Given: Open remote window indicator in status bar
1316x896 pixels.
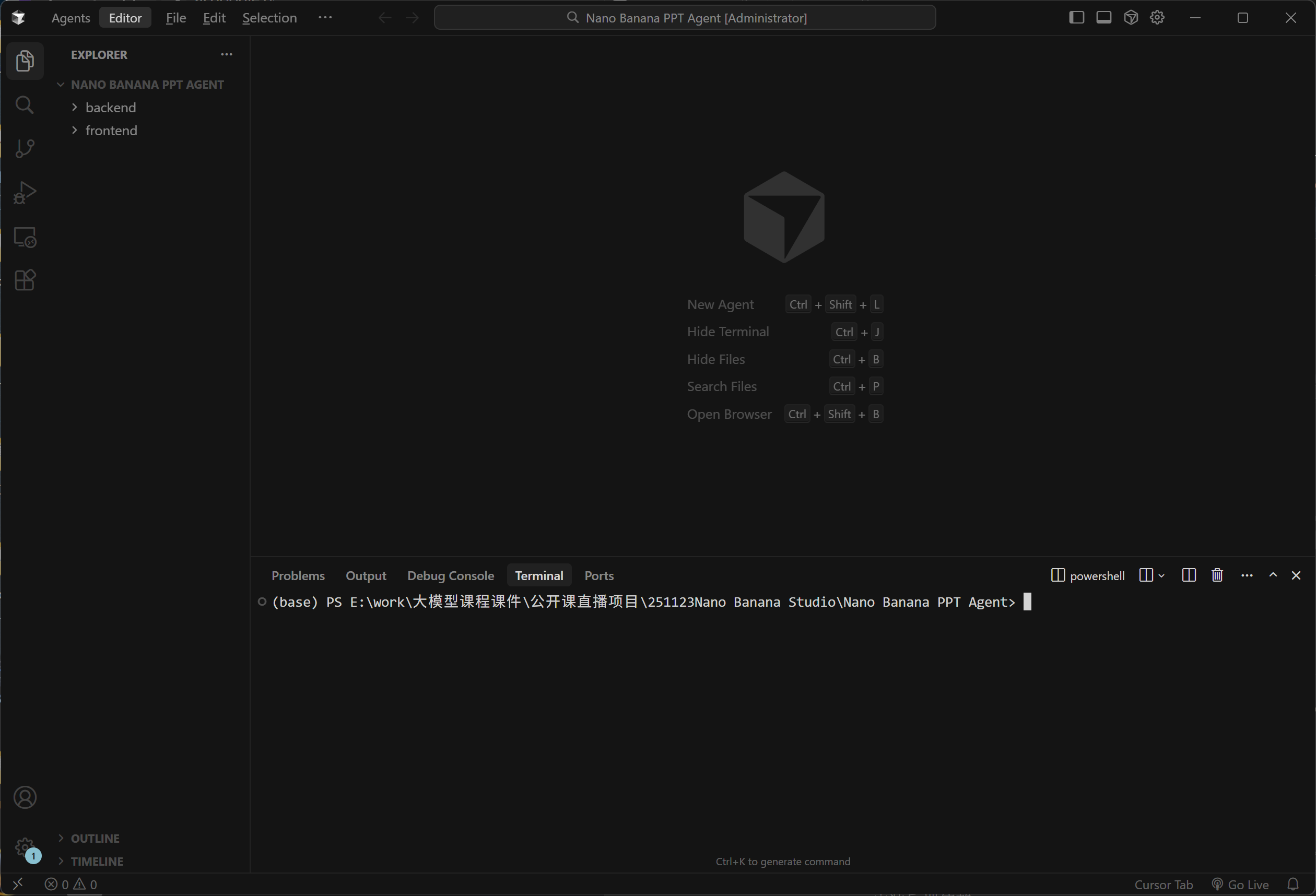Looking at the screenshot, I should [18, 884].
